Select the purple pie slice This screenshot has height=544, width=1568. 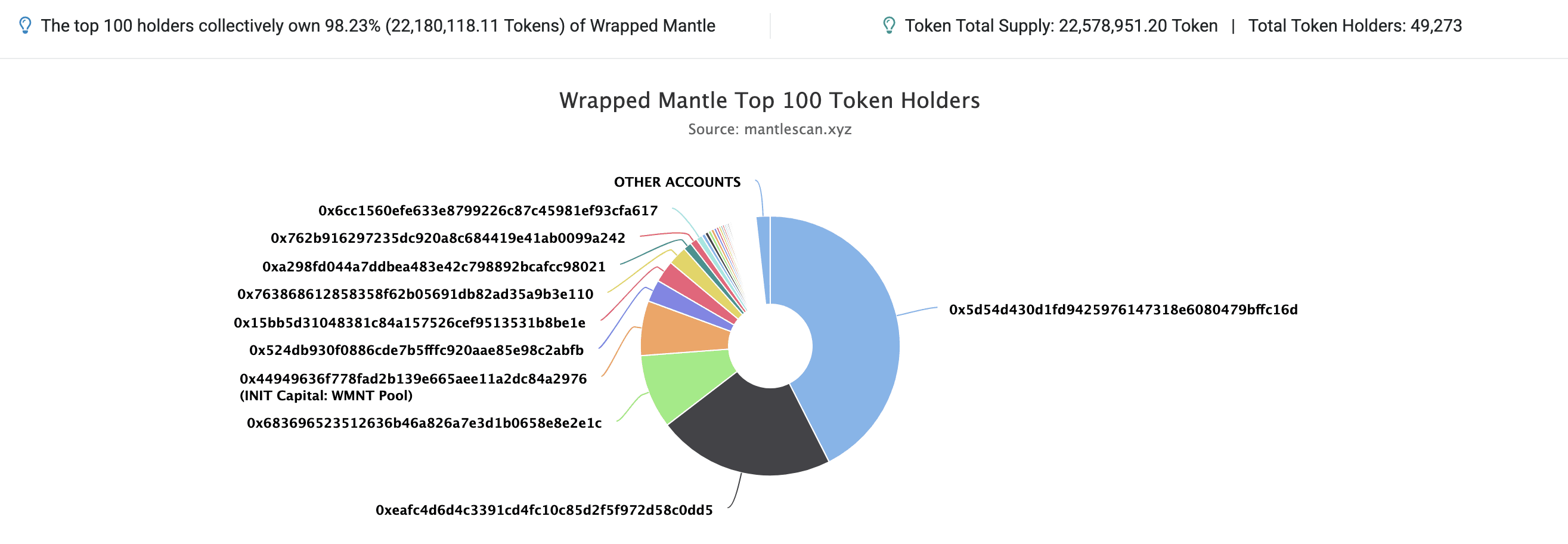point(691,303)
